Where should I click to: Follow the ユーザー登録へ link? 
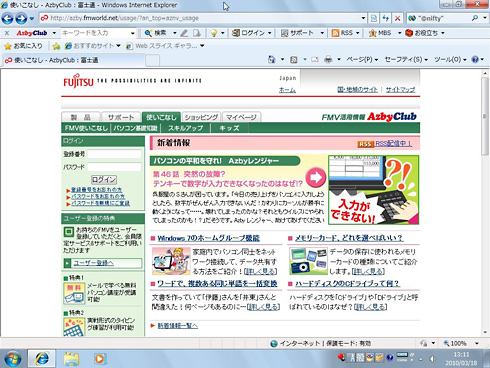(x=93, y=263)
